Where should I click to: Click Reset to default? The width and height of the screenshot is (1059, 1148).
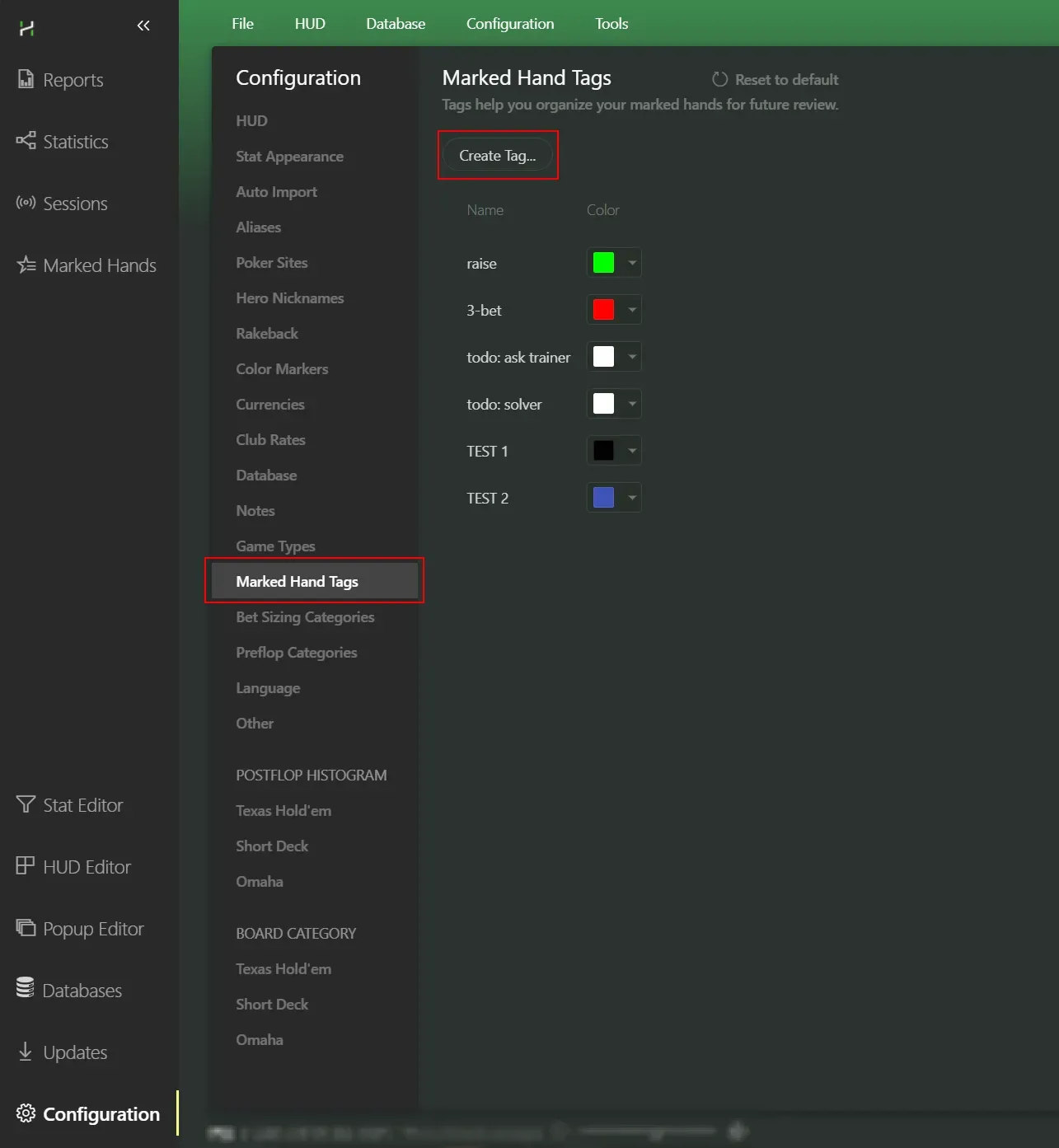776,80
